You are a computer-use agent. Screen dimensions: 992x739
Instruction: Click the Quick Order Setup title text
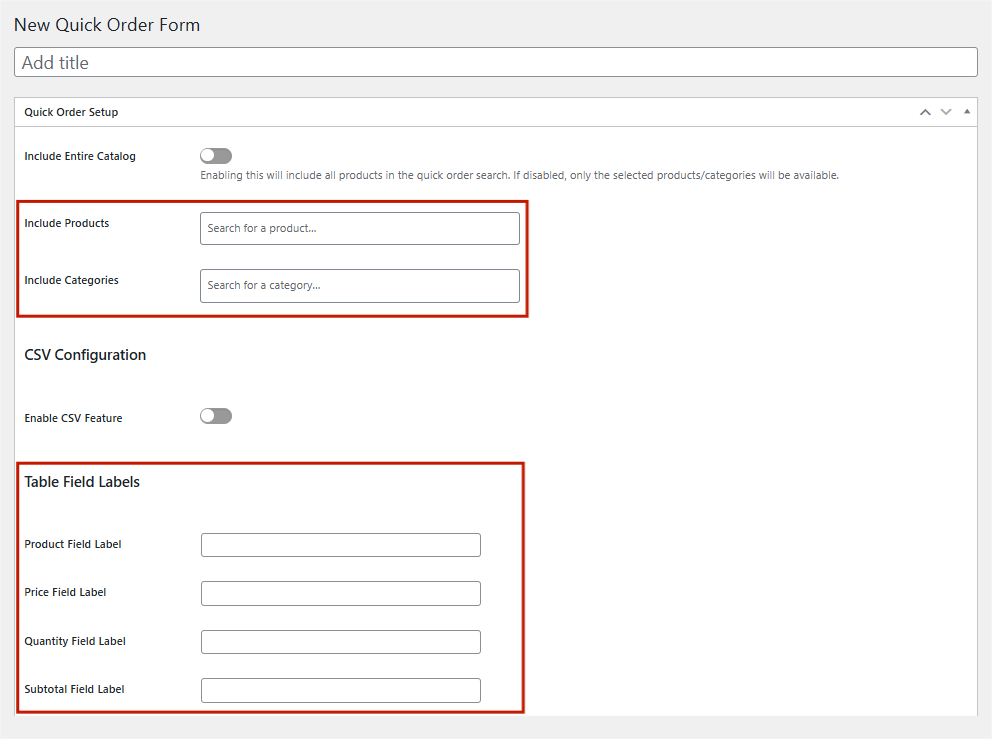[x=70, y=112]
